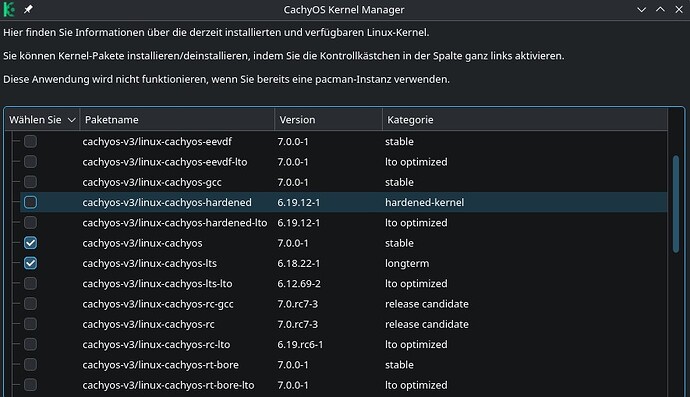Sort by the Version column header
The width and height of the screenshot is (690, 397).
[328, 120]
